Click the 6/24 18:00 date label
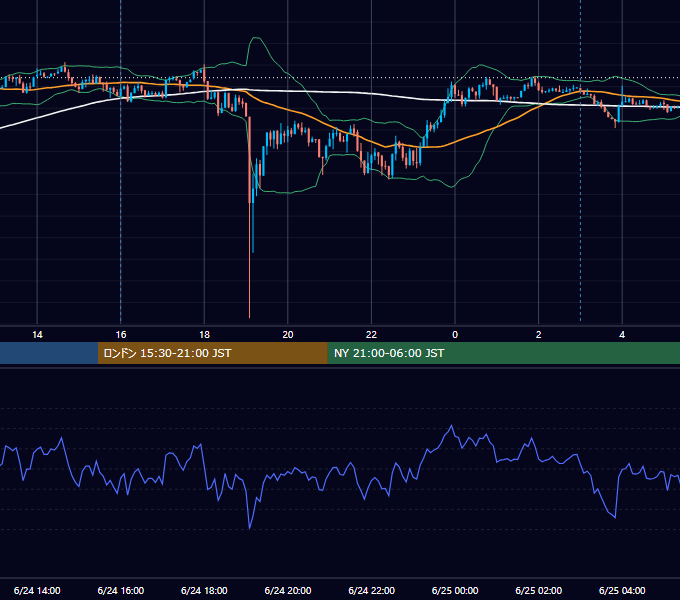The image size is (680, 600). tap(204, 590)
